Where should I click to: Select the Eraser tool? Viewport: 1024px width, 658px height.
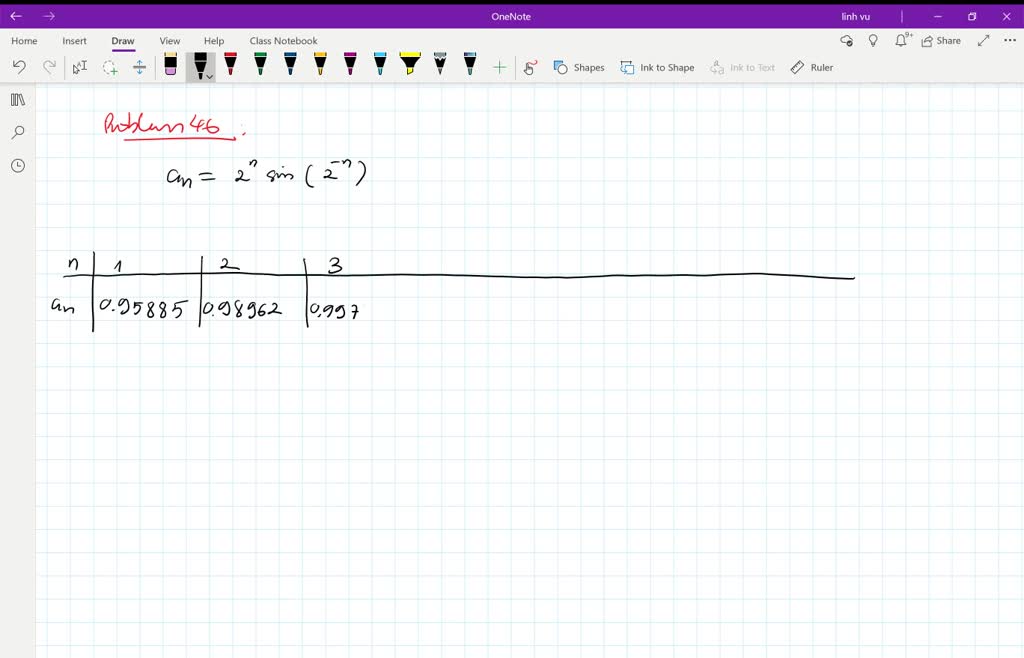(170, 67)
